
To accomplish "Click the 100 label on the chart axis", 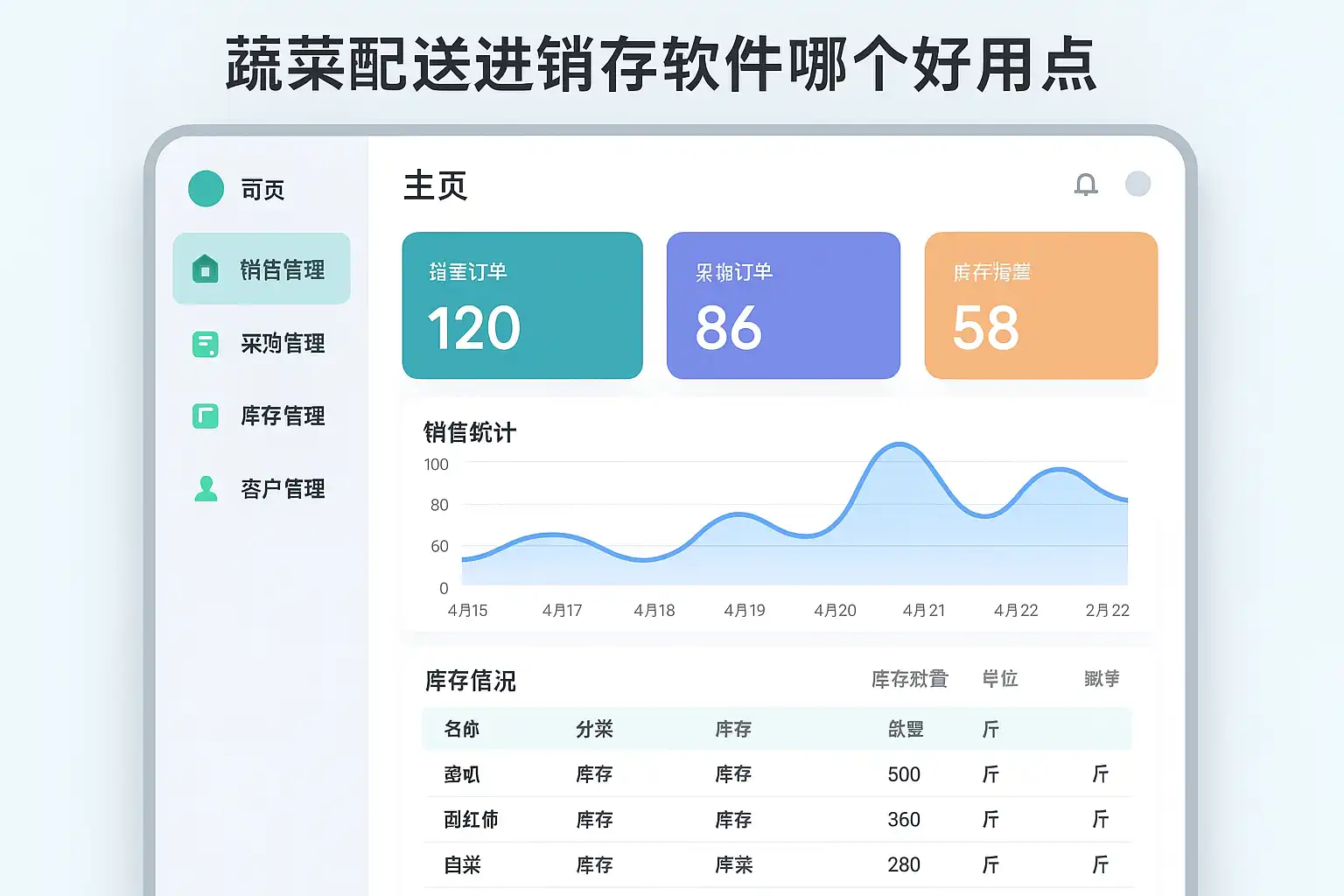I will click(436, 465).
